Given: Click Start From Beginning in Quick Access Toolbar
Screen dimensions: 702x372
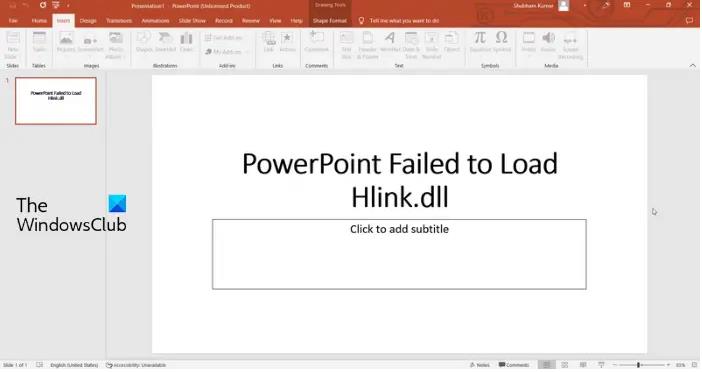Looking at the screenshot, I should [56, 5].
